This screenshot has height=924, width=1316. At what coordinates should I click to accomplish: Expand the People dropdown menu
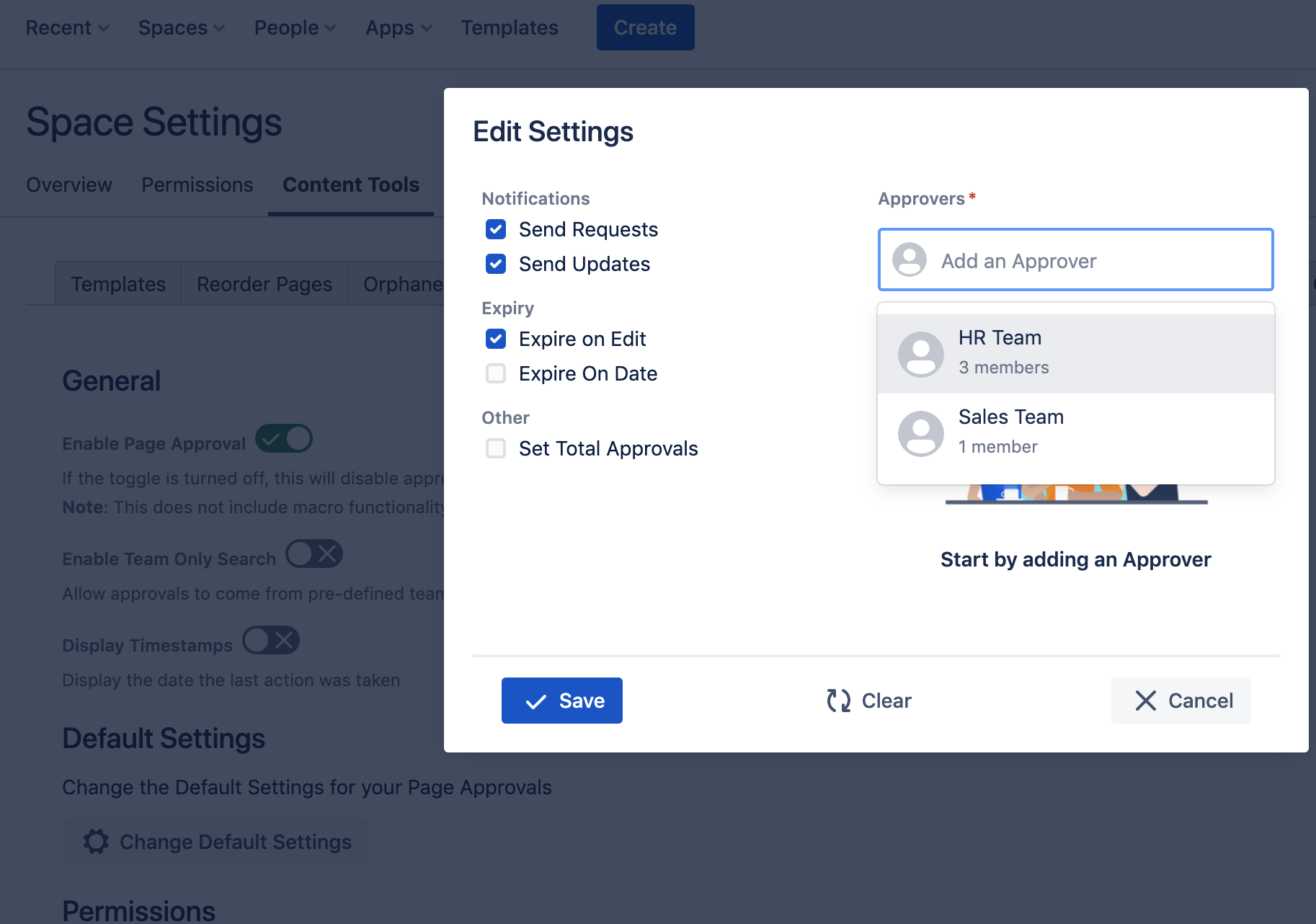[295, 27]
